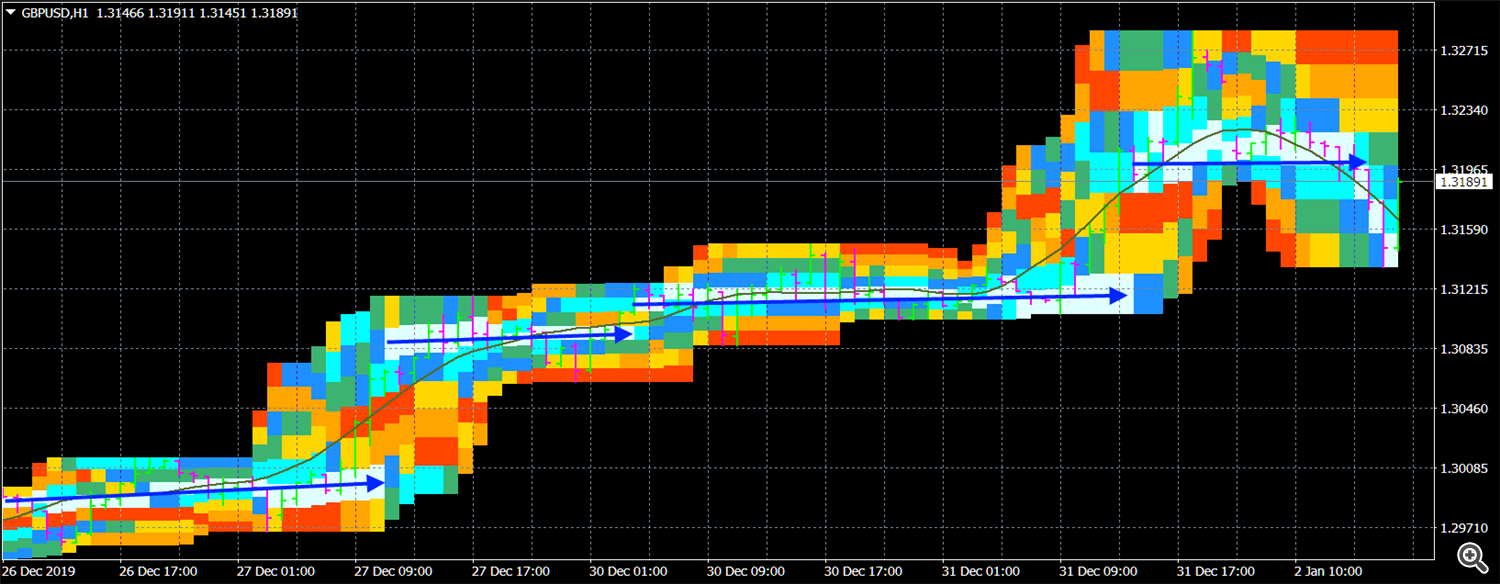Click the 31 Dec 09:00 time label
The image size is (1500, 584).
(x=1099, y=572)
